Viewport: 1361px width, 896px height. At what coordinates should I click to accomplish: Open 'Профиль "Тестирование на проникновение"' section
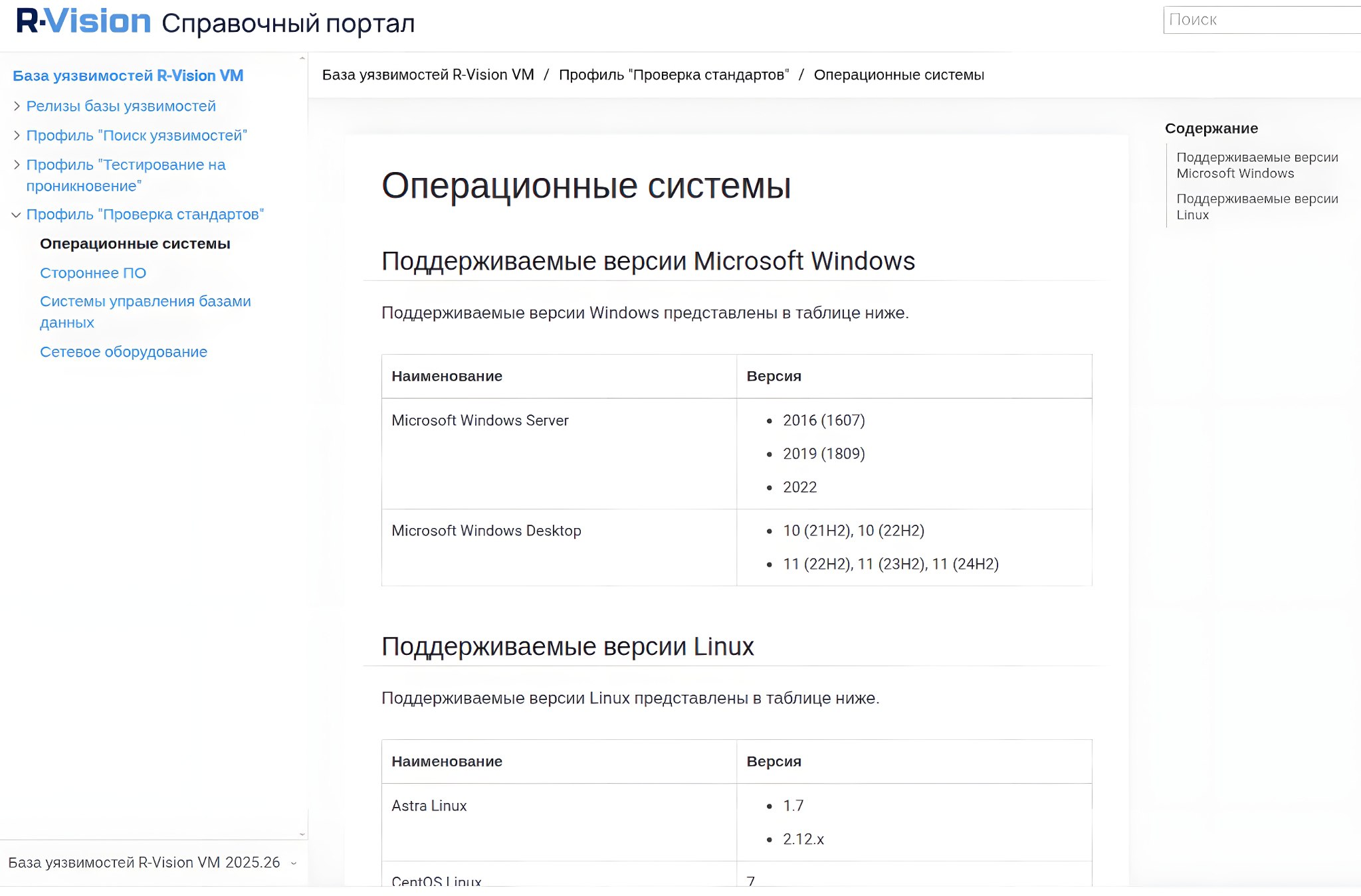coord(126,175)
